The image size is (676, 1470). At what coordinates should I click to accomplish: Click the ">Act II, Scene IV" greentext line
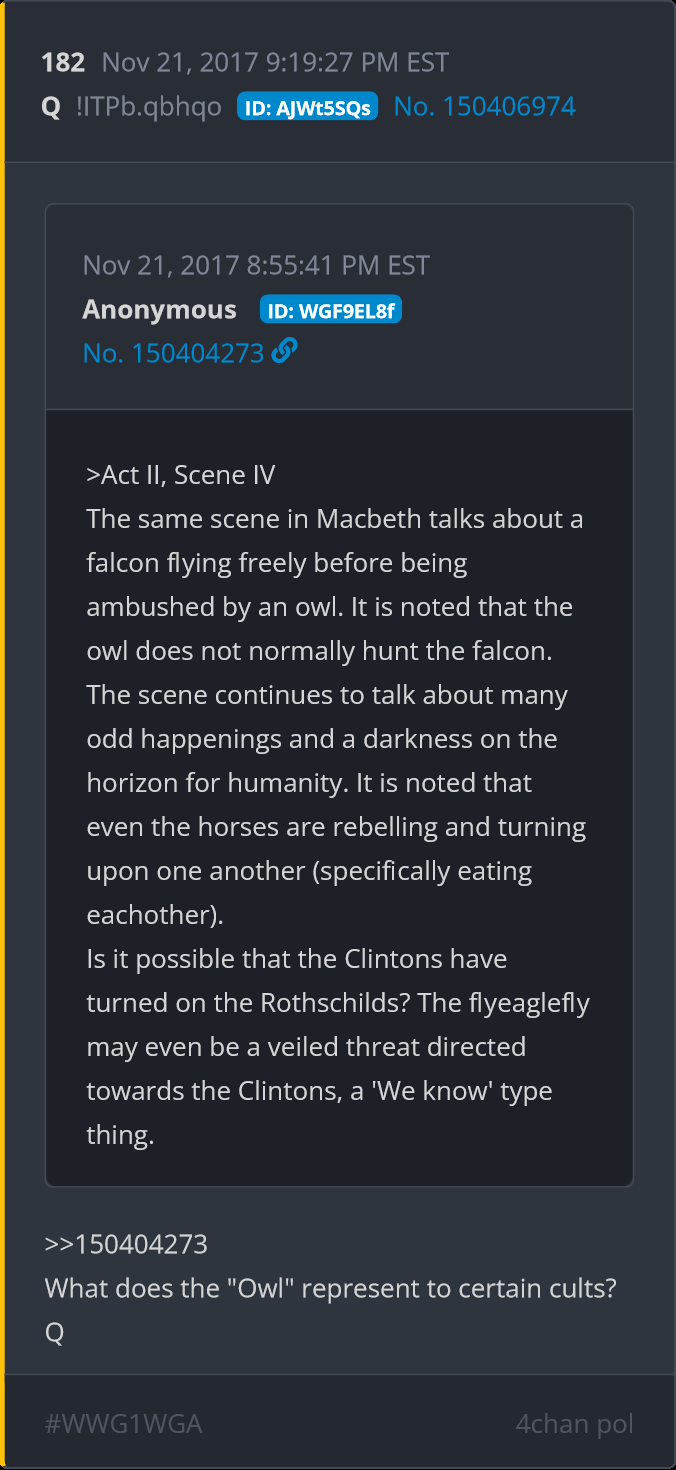tap(181, 475)
